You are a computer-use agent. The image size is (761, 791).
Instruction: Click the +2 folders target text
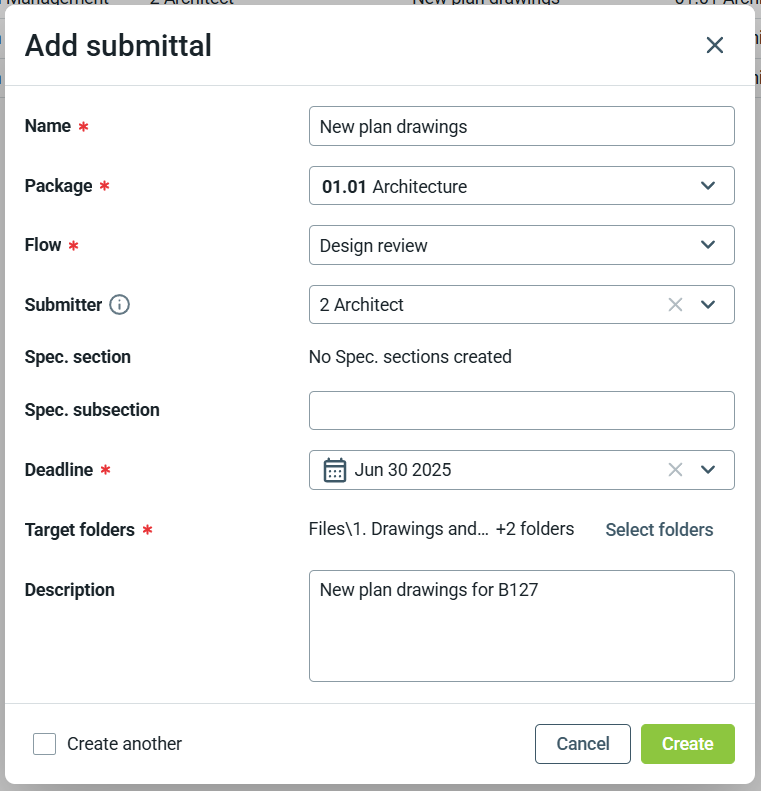point(535,530)
